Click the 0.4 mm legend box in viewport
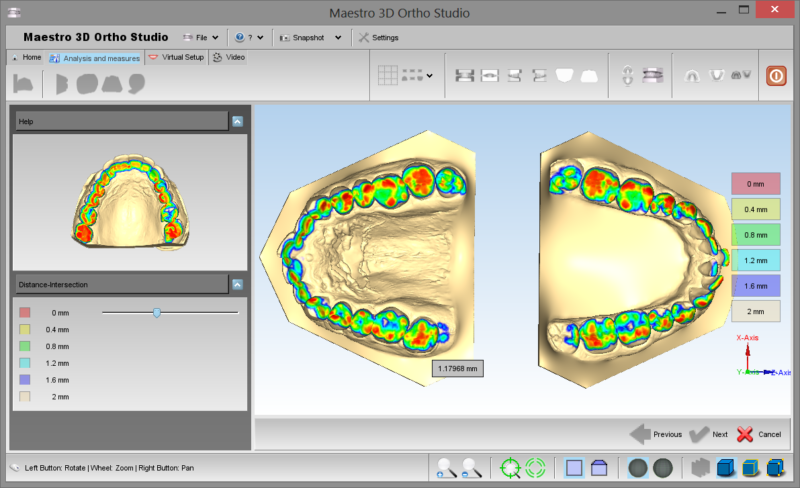The height and width of the screenshot is (488, 800). point(756,209)
